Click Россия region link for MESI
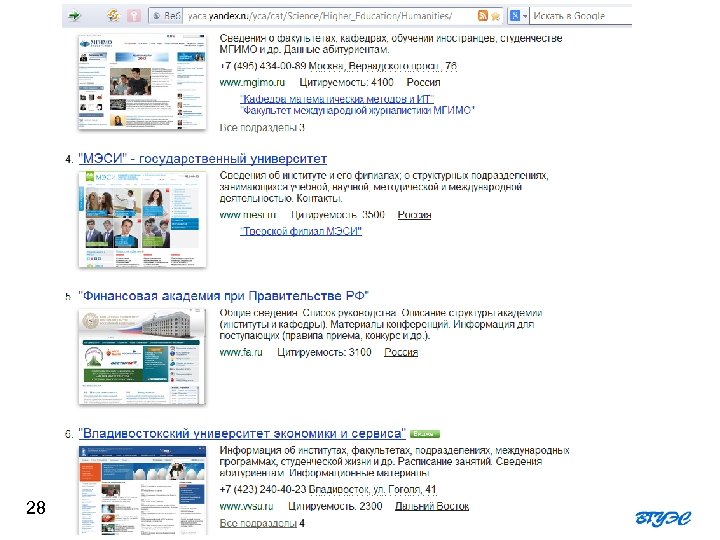The height and width of the screenshot is (540, 720). click(x=414, y=214)
